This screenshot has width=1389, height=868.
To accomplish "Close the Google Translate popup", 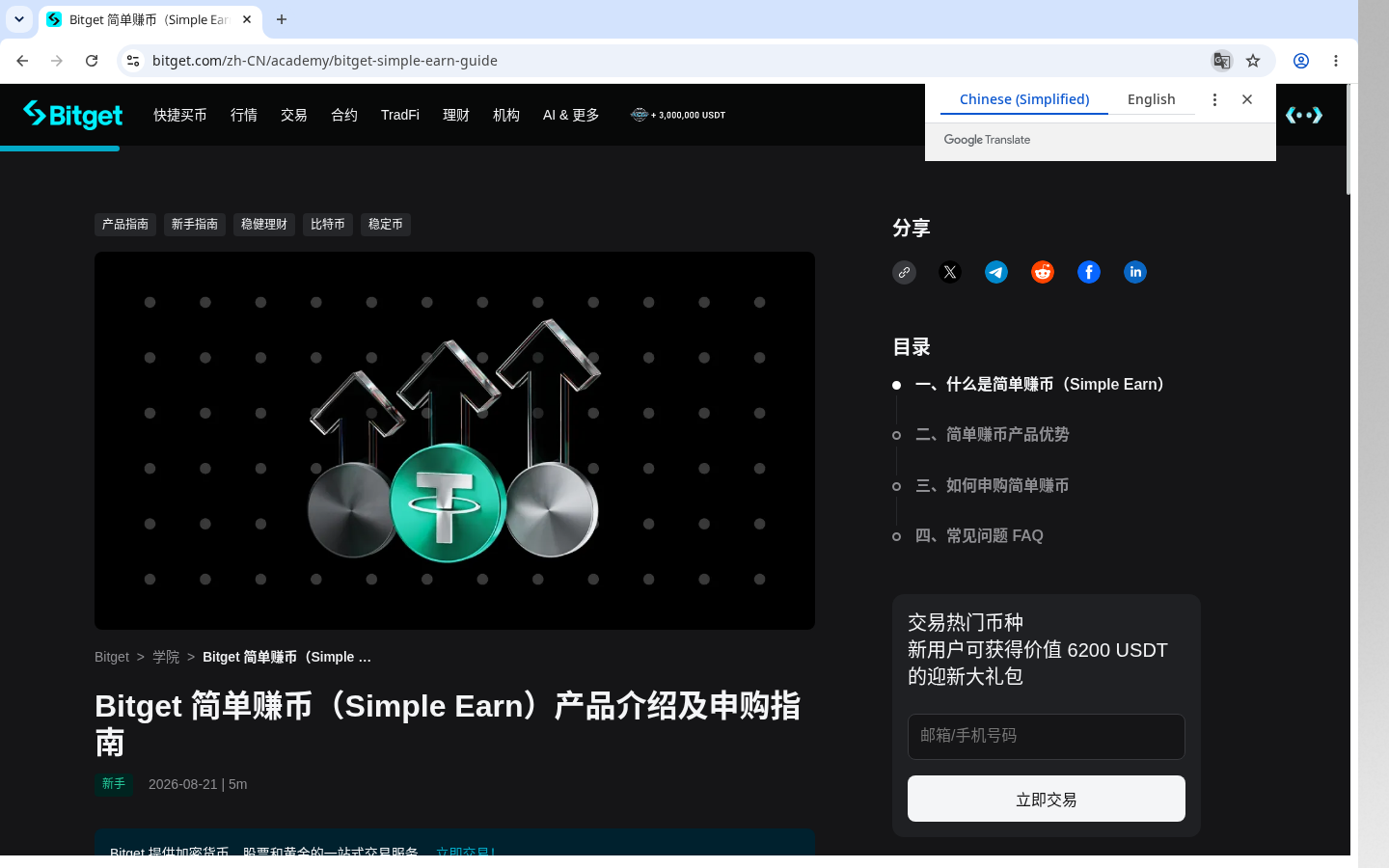I will (x=1247, y=99).
